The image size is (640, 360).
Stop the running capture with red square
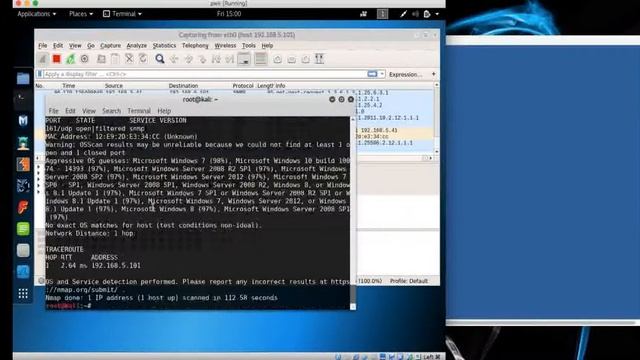pos(56,59)
